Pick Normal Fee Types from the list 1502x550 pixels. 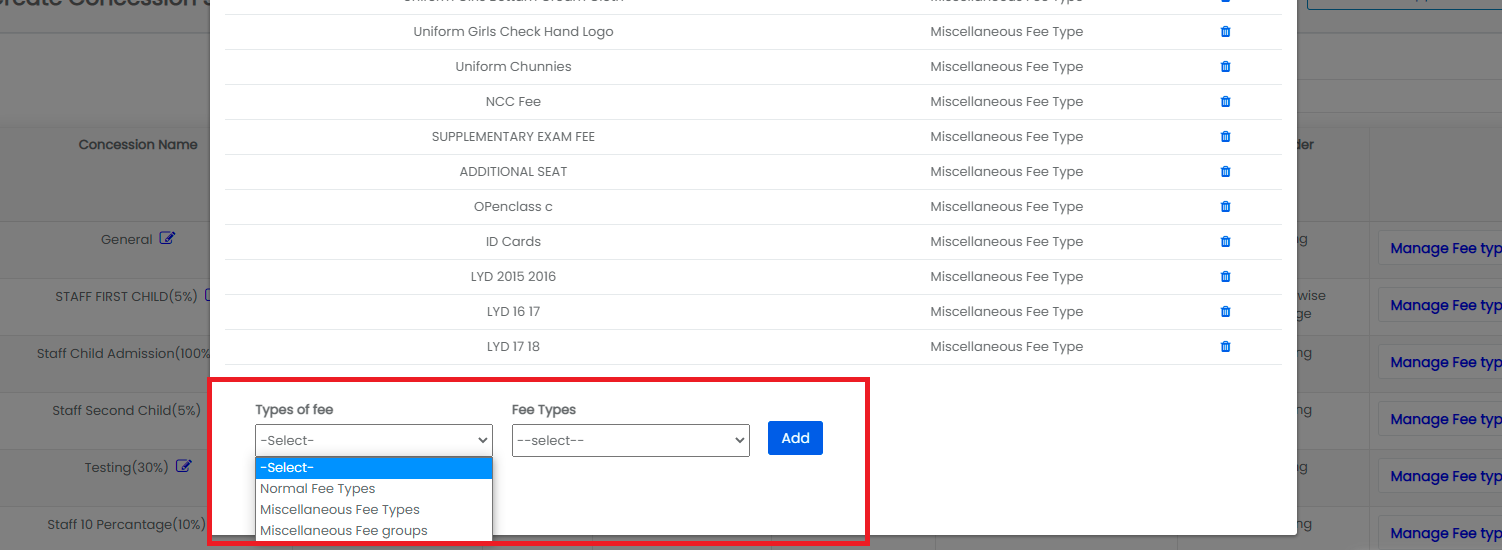(x=374, y=489)
